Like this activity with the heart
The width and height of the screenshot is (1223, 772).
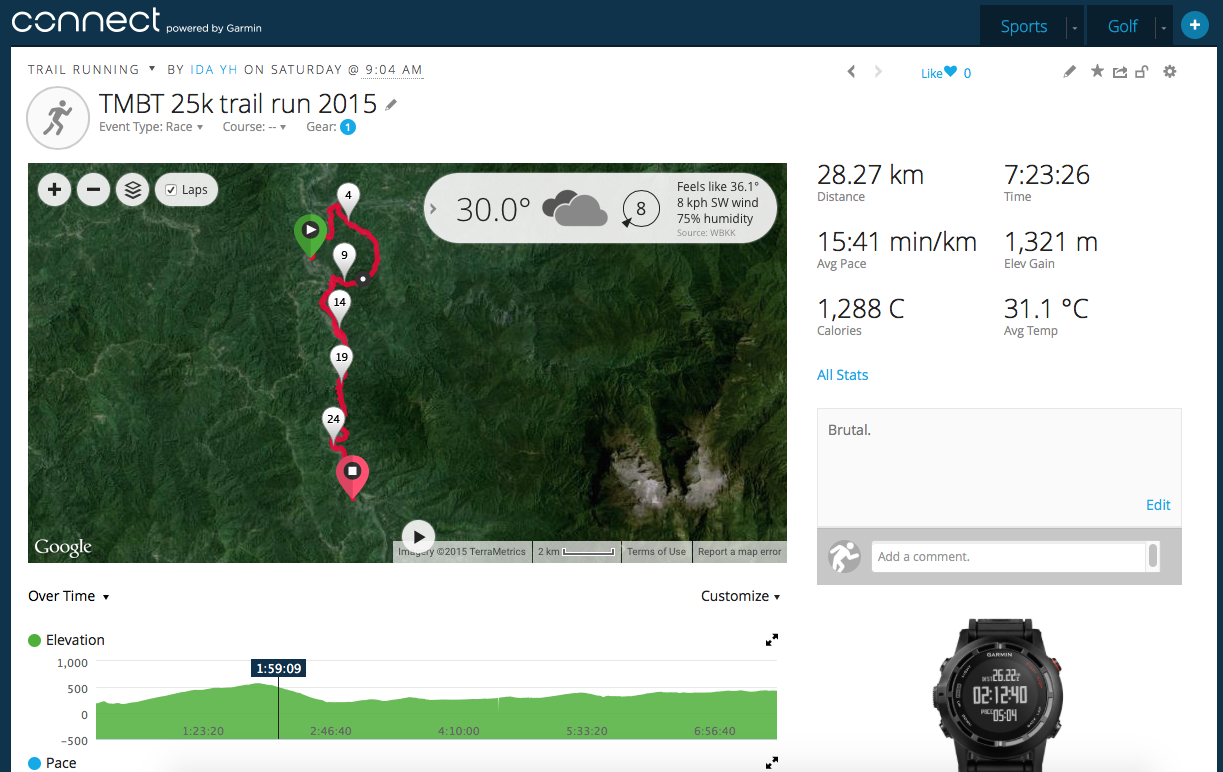click(950, 72)
